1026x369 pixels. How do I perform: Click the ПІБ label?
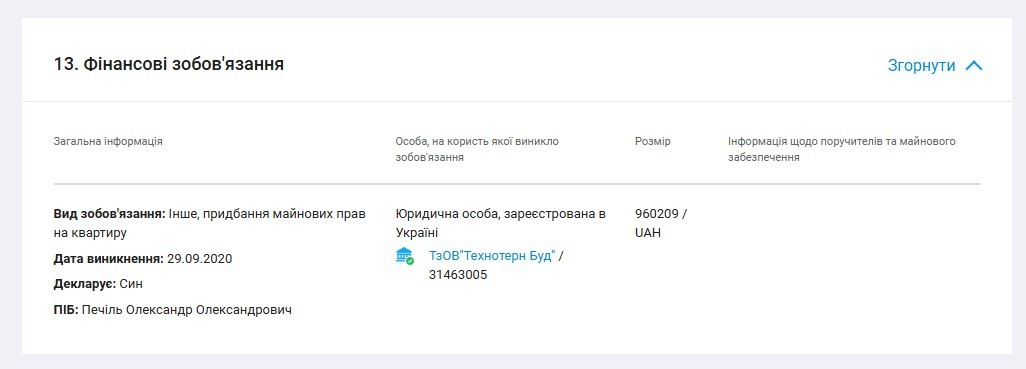coord(66,309)
